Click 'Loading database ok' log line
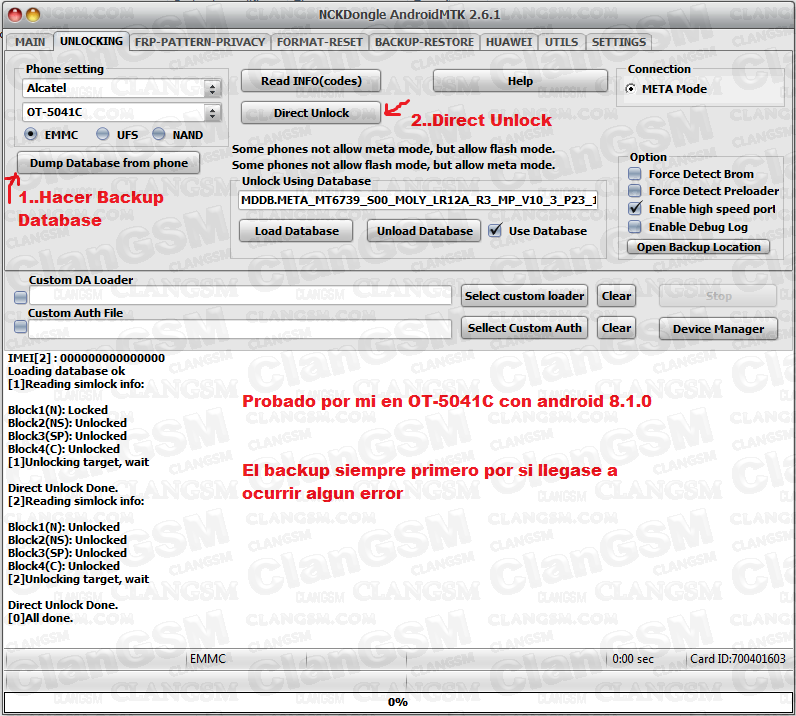796x716 pixels. (67, 371)
